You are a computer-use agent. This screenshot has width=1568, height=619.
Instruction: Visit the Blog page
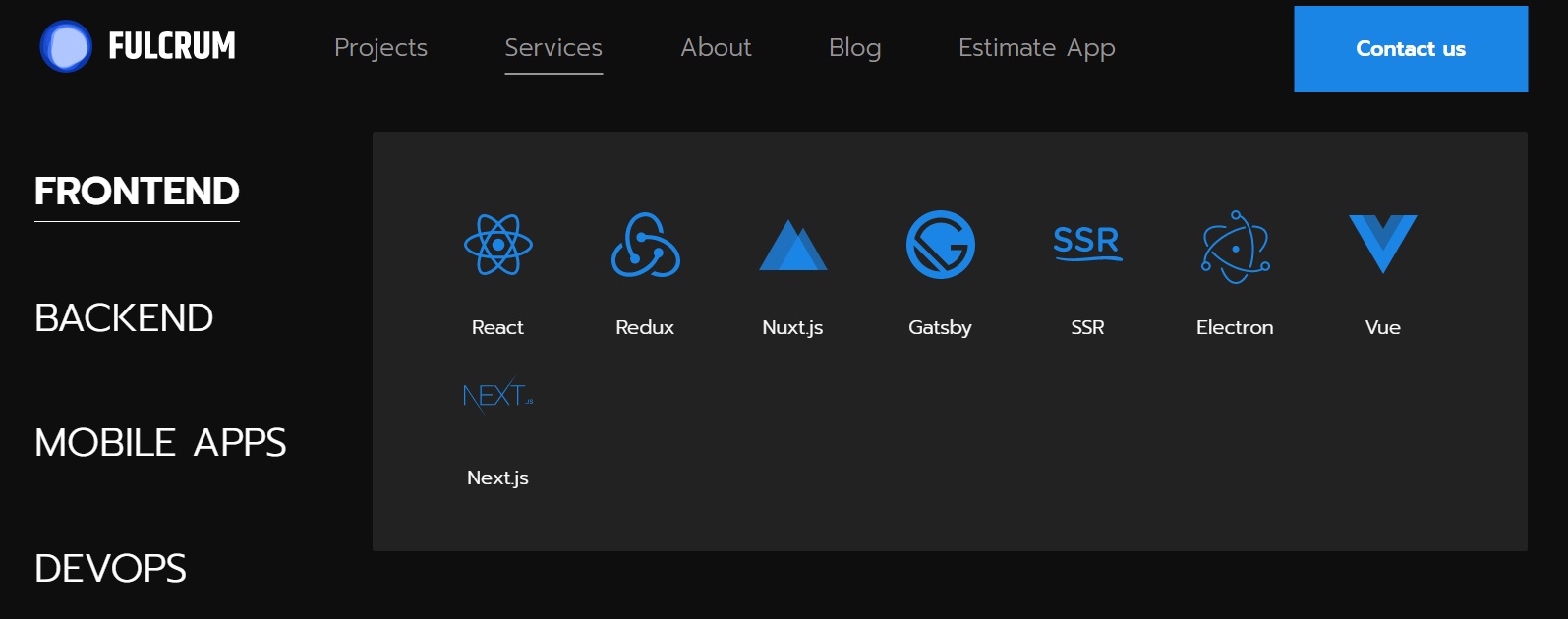point(855,48)
